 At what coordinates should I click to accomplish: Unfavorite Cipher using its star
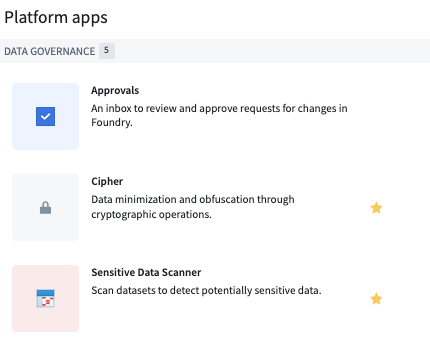(376, 208)
